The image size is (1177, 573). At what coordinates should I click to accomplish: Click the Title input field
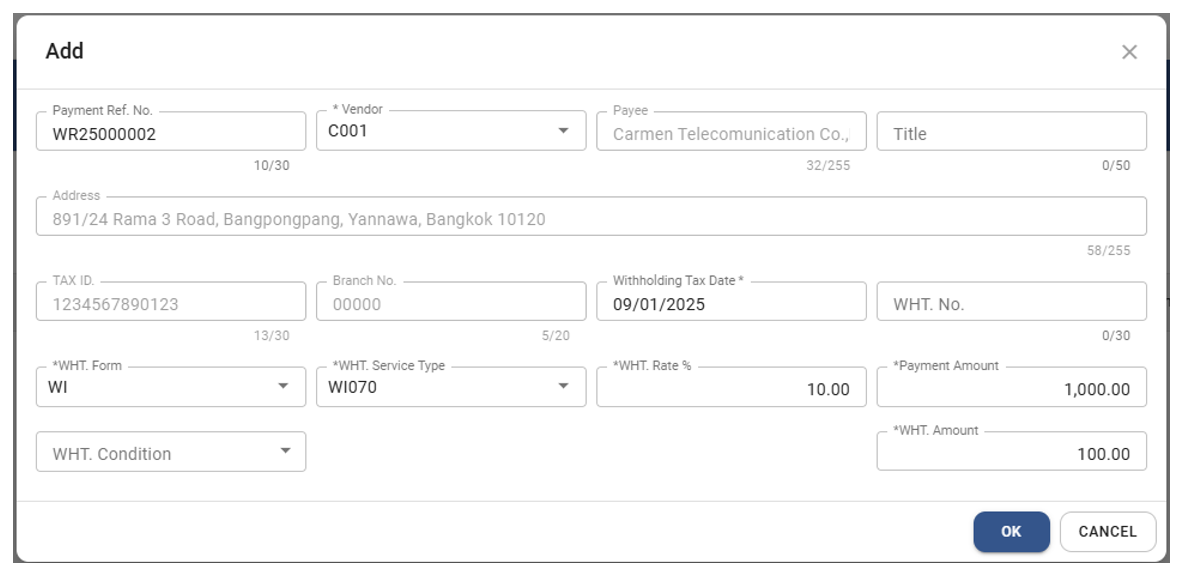pos(1011,134)
